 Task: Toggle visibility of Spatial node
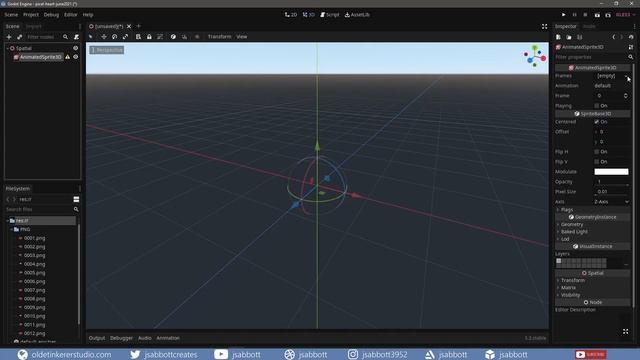click(x=76, y=48)
